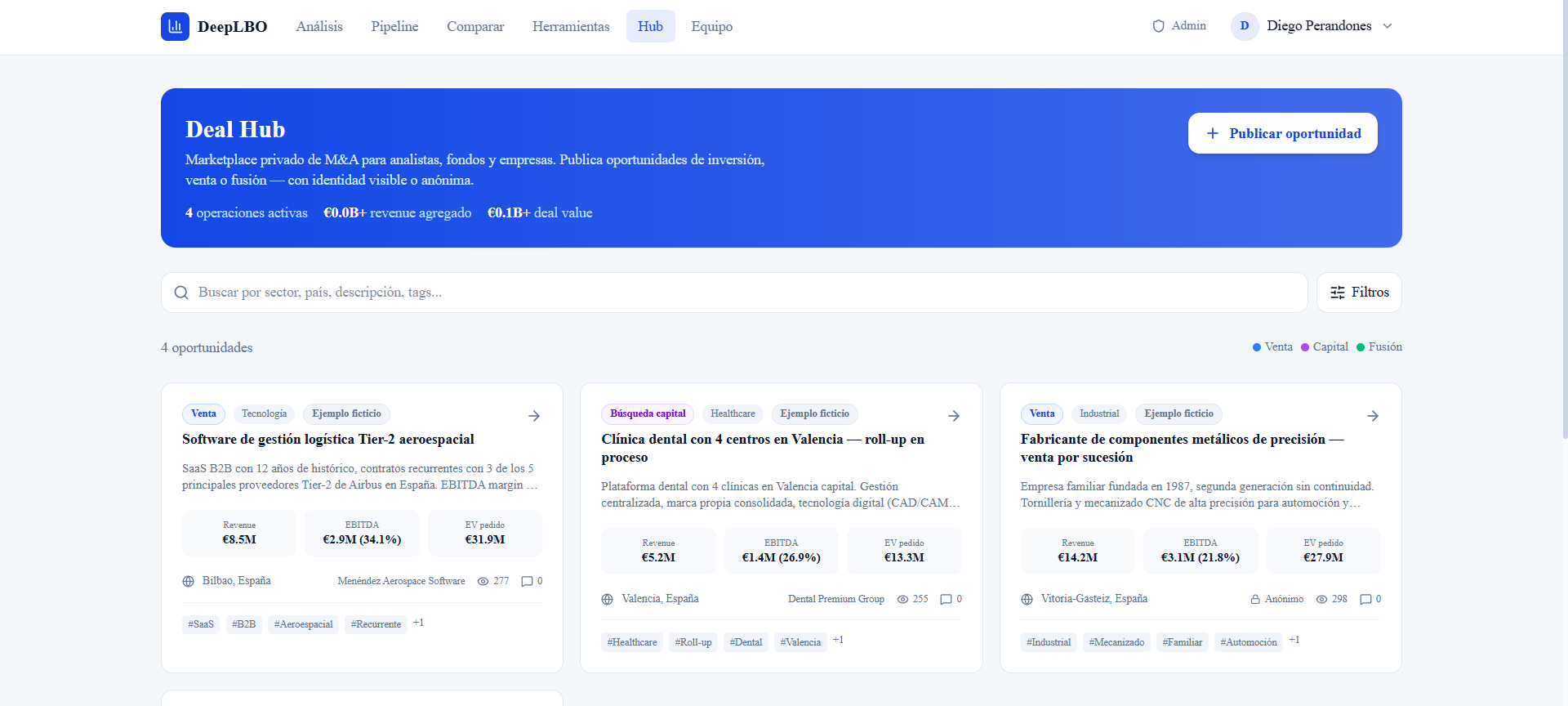Click the 4 oportunidades count text
Image resolution: width=1568 pixels, height=706 pixels.
point(207,348)
